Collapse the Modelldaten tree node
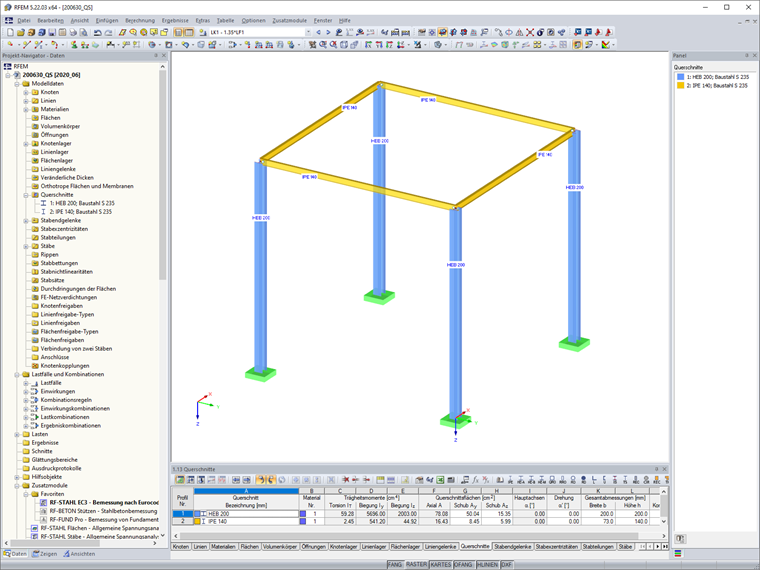Viewport: 760px width, 570px height. 17,84
